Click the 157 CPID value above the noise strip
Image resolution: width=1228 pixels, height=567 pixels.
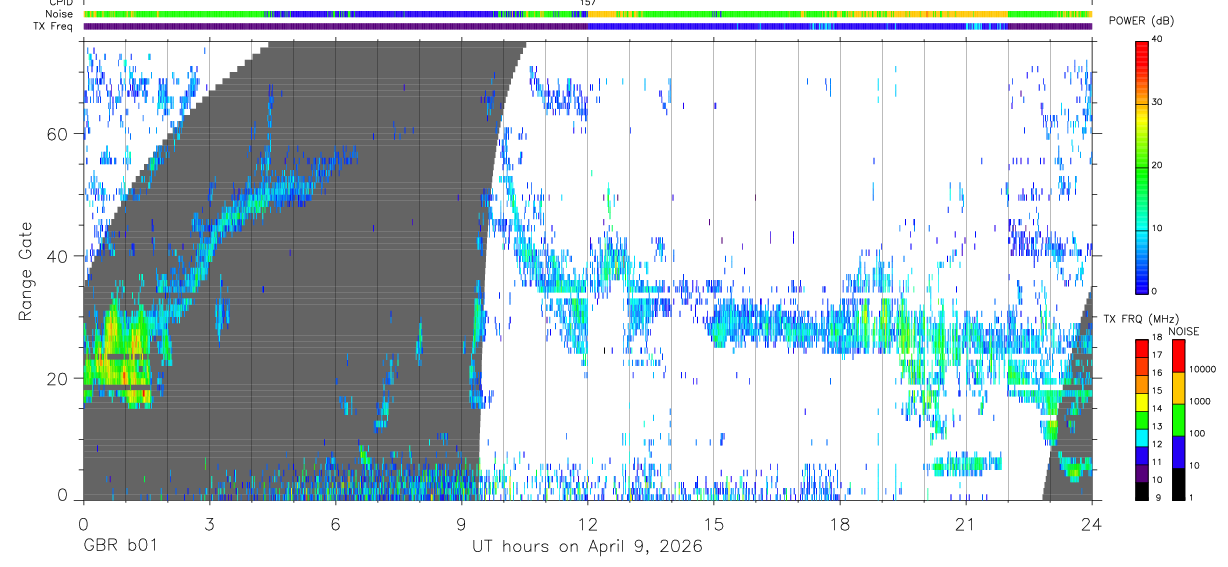point(587,3)
